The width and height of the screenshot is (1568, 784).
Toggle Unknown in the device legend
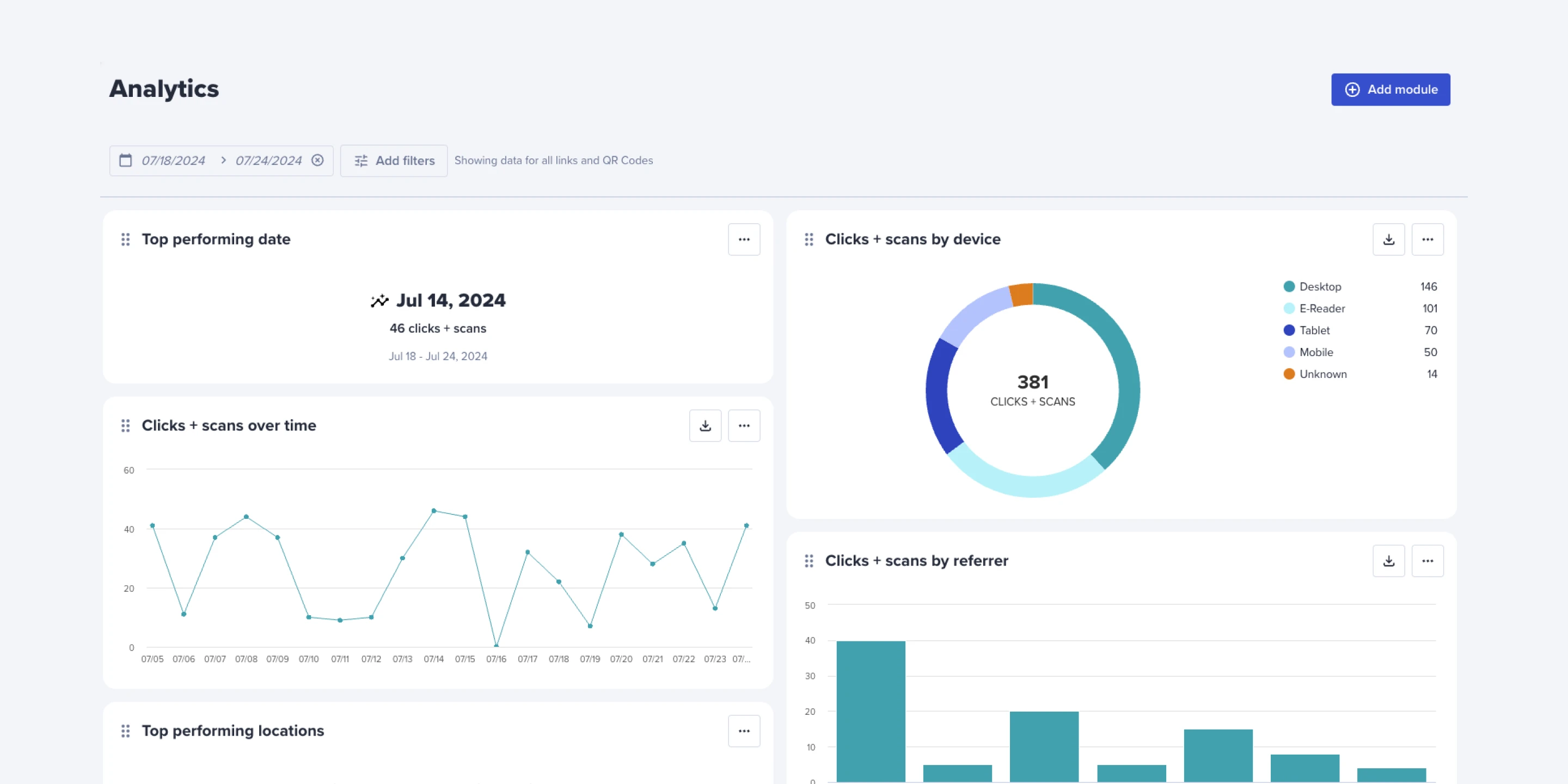1322,373
